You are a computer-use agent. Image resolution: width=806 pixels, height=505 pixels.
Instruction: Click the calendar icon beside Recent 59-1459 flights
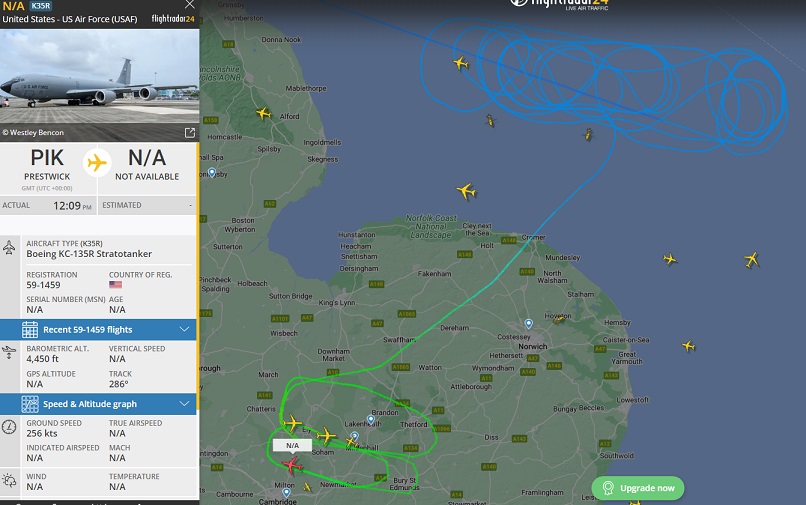coord(30,330)
